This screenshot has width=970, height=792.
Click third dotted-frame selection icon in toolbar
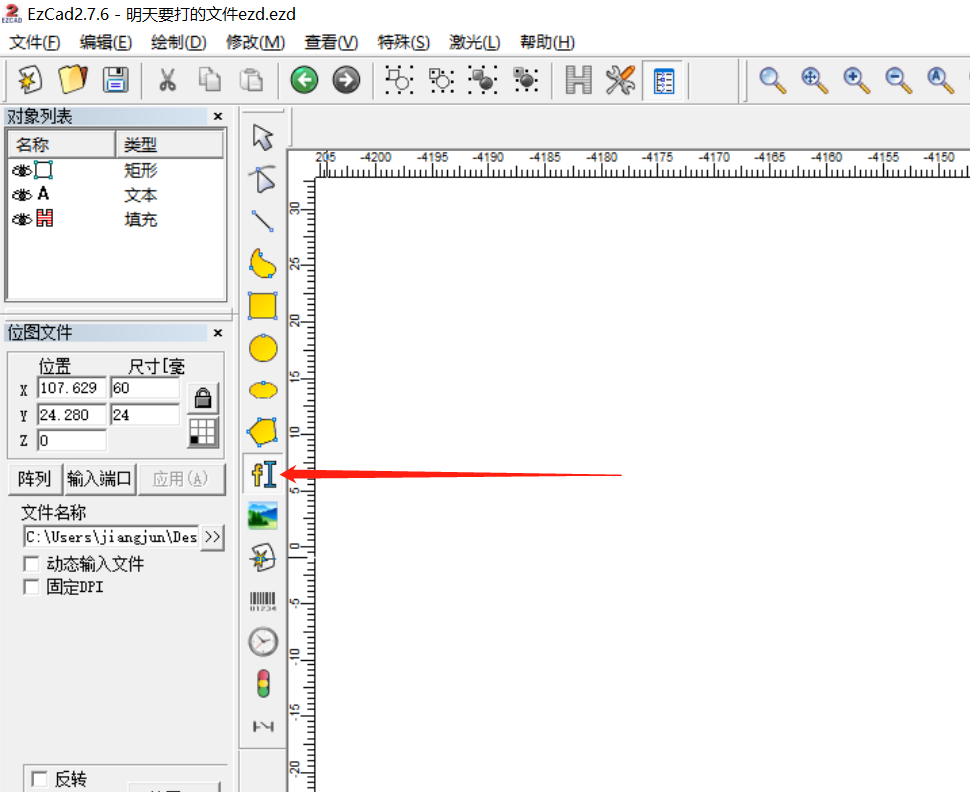(483, 80)
